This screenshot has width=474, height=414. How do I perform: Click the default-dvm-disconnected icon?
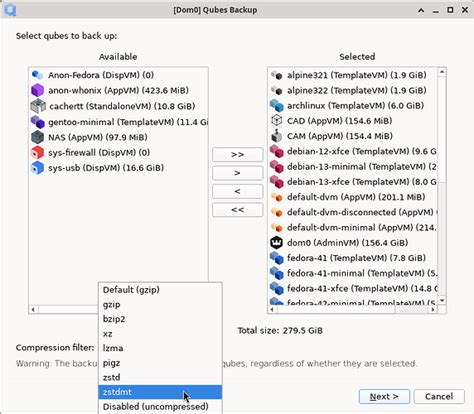pyautogui.click(x=277, y=212)
